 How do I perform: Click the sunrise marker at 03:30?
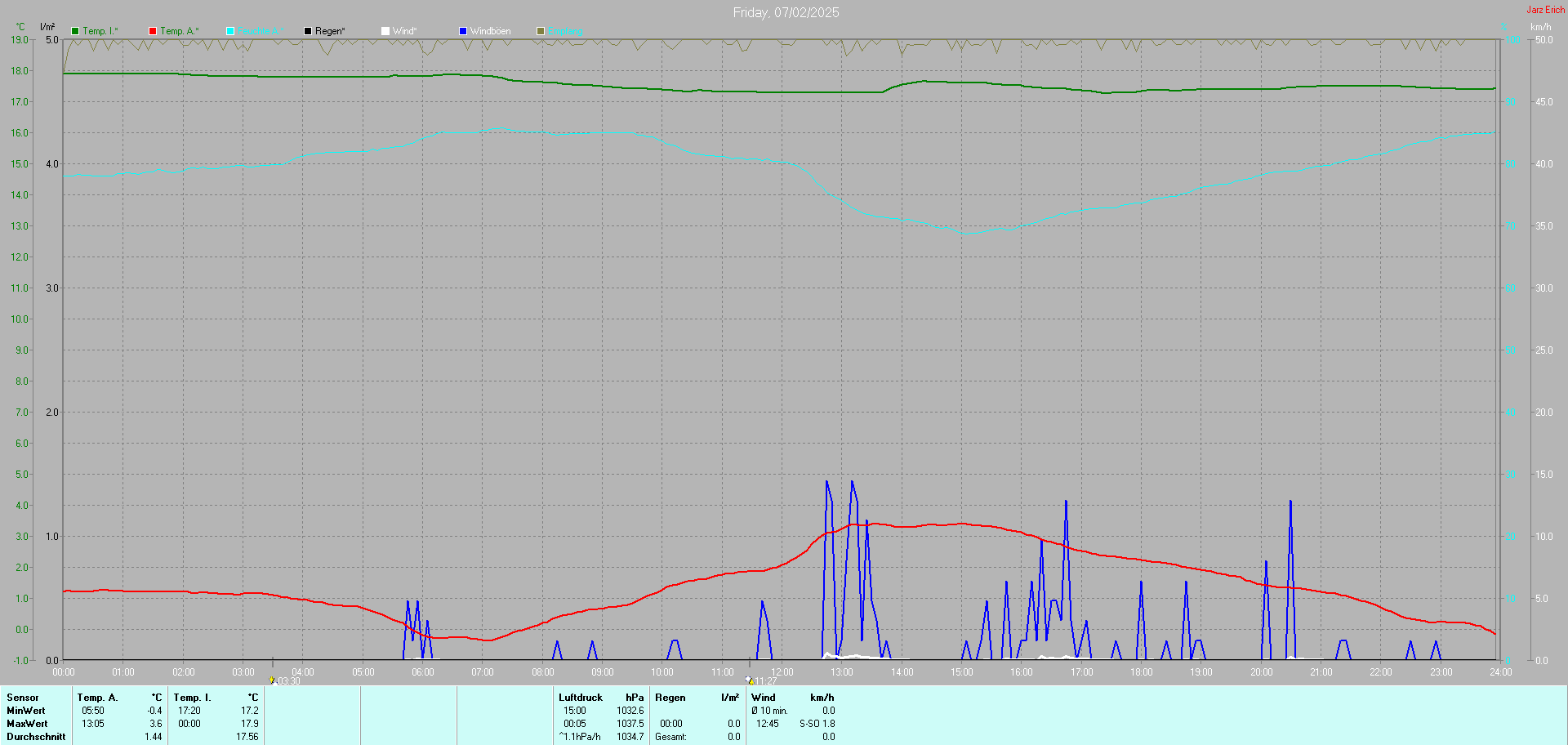tap(272, 680)
